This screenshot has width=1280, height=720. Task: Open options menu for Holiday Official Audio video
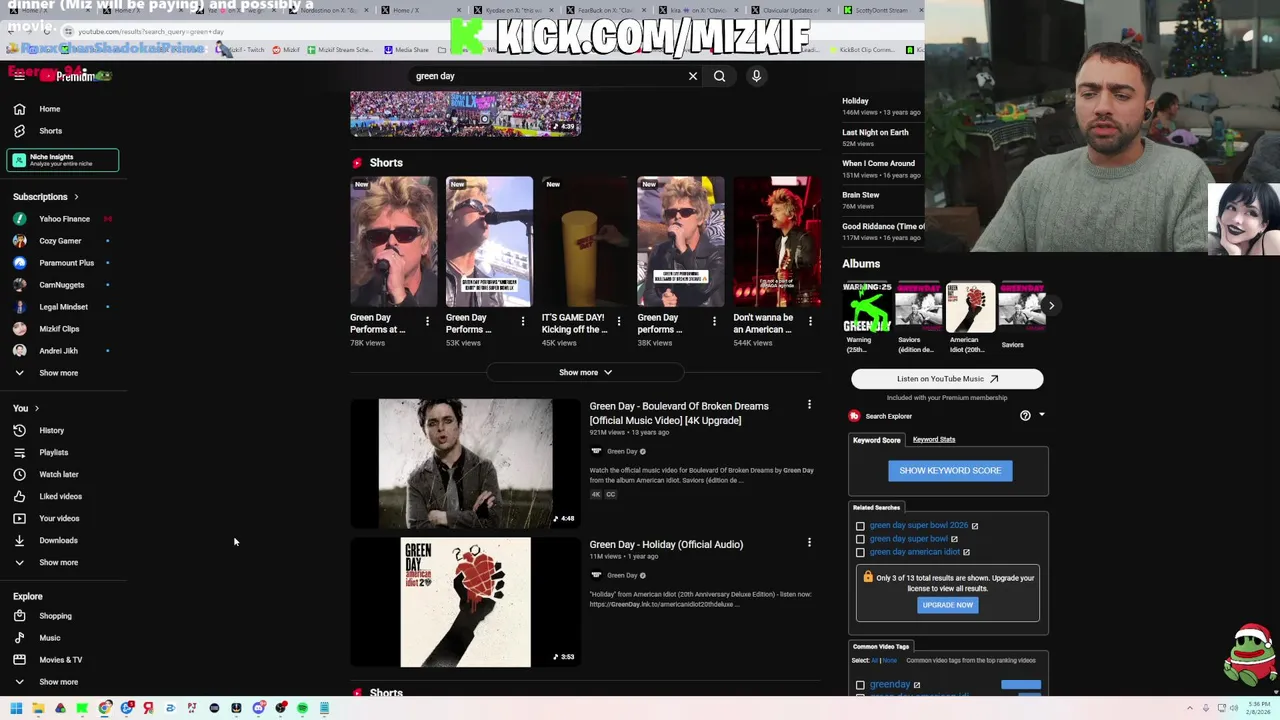click(x=809, y=543)
